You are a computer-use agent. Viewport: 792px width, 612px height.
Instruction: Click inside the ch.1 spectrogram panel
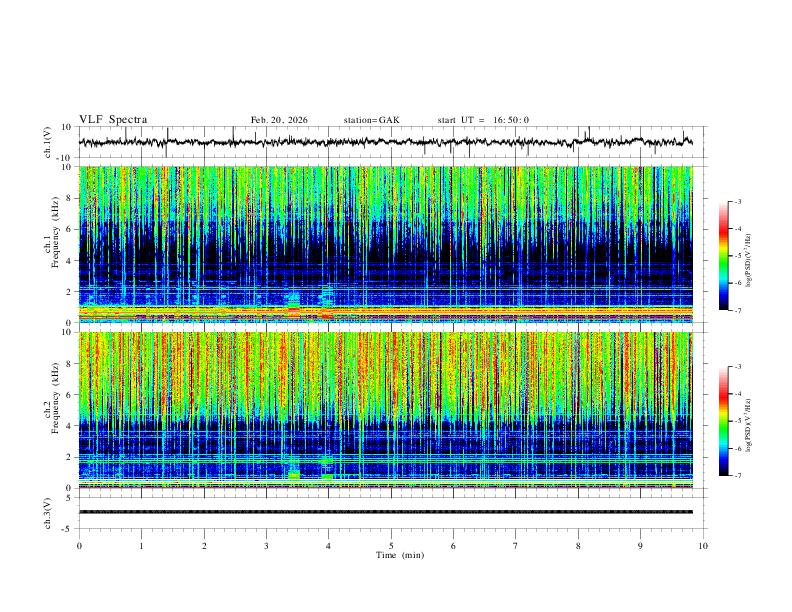(385, 244)
